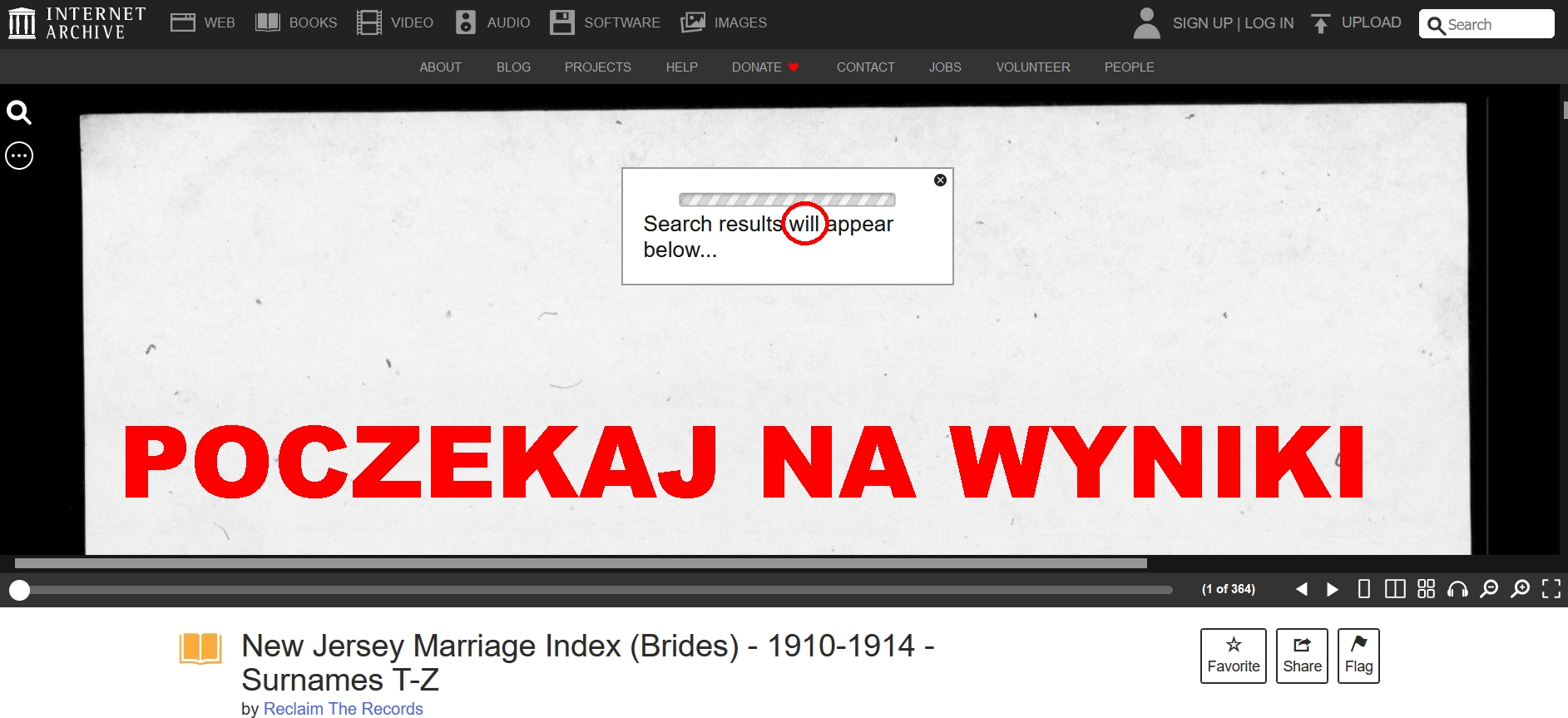The width and height of the screenshot is (1568, 718).
Task: Toggle fullscreen reader mode
Action: point(1551,589)
